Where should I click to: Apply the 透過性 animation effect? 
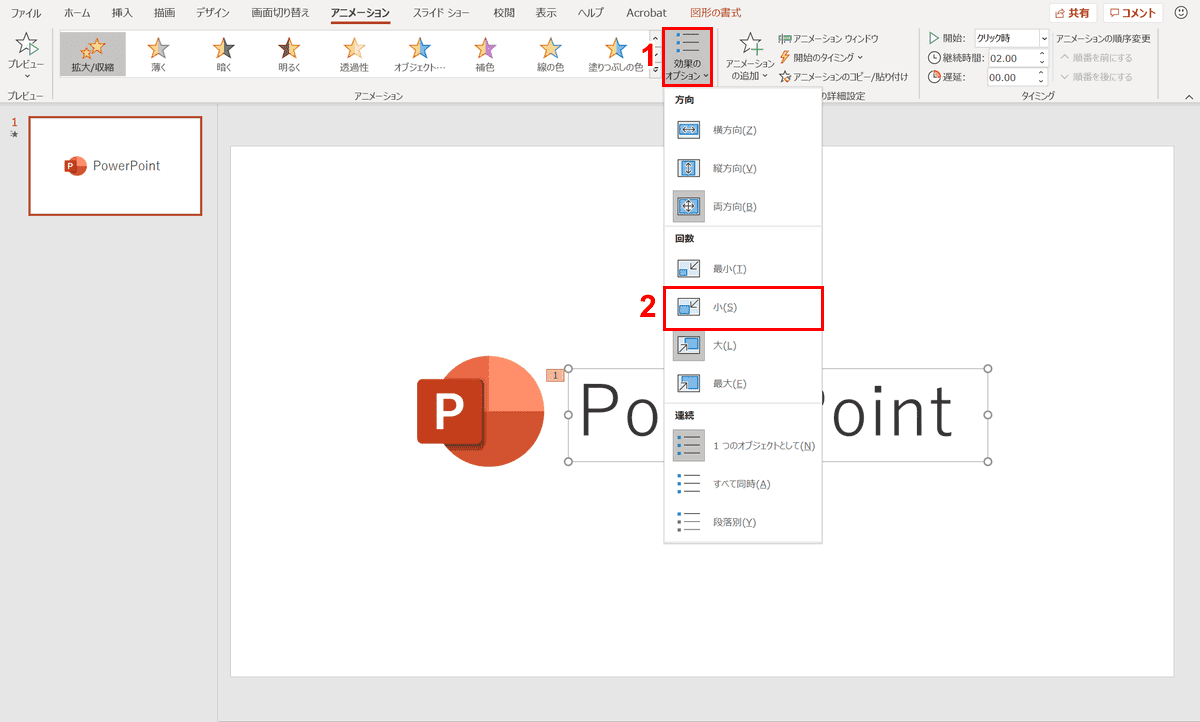click(x=354, y=55)
